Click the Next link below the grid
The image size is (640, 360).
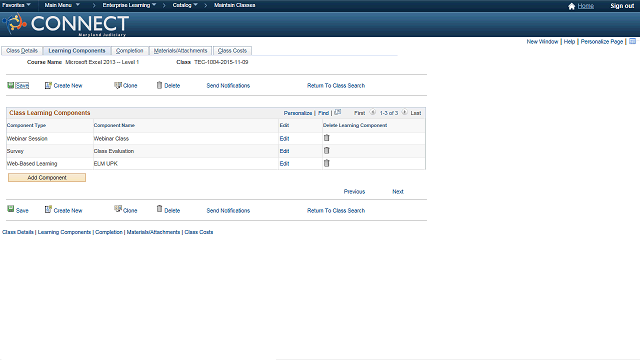(398, 191)
